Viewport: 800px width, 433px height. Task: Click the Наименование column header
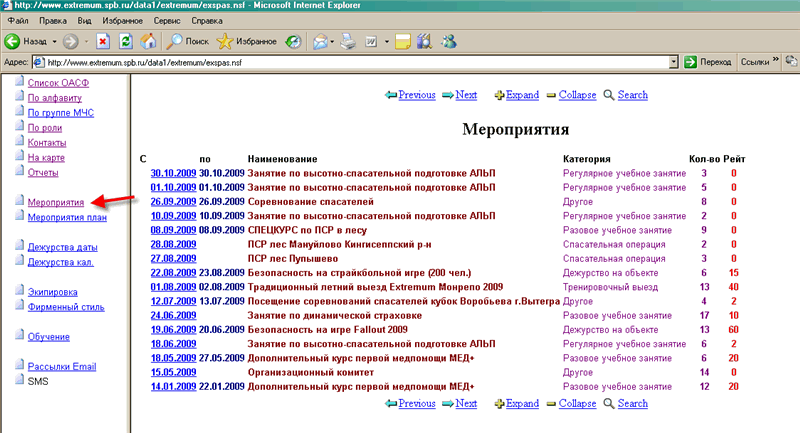[282, 159]
